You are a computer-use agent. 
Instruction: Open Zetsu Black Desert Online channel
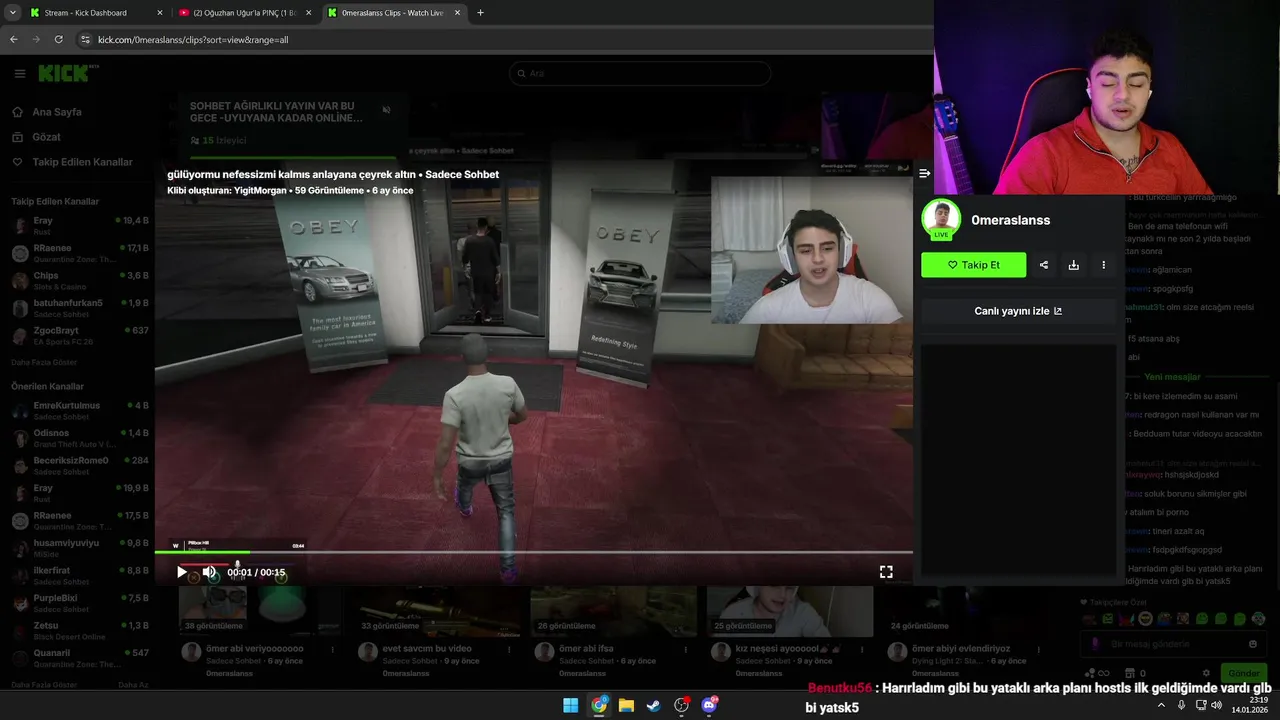[80, 630]
